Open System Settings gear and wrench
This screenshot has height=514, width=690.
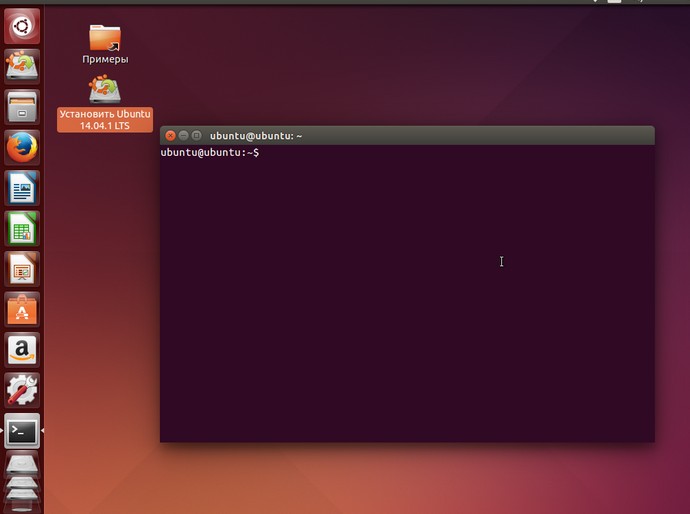pyautogui.click(x=22, y=390)
